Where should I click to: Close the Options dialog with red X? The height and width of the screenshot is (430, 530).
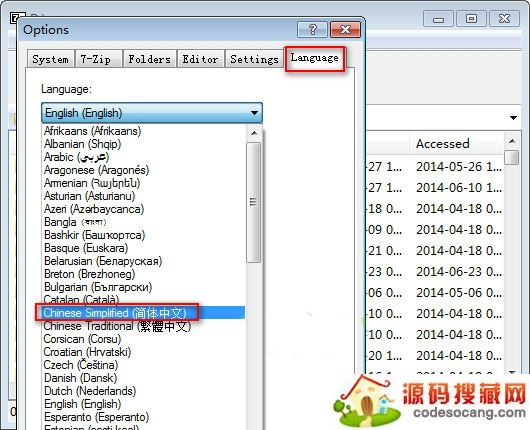click(x=345, y=30)
